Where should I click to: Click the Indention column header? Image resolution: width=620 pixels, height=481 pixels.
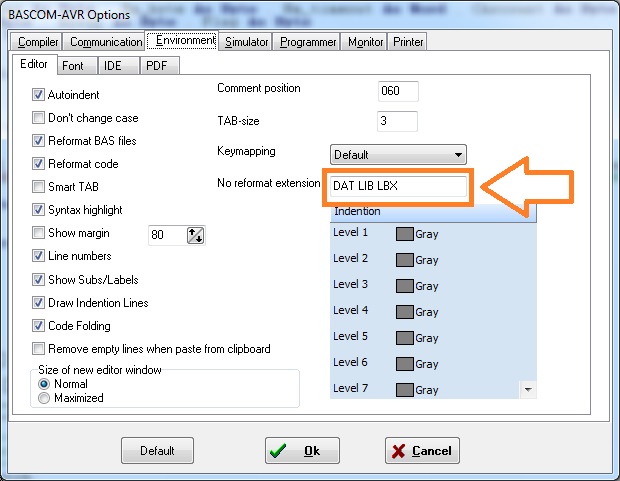coord(433,212)
